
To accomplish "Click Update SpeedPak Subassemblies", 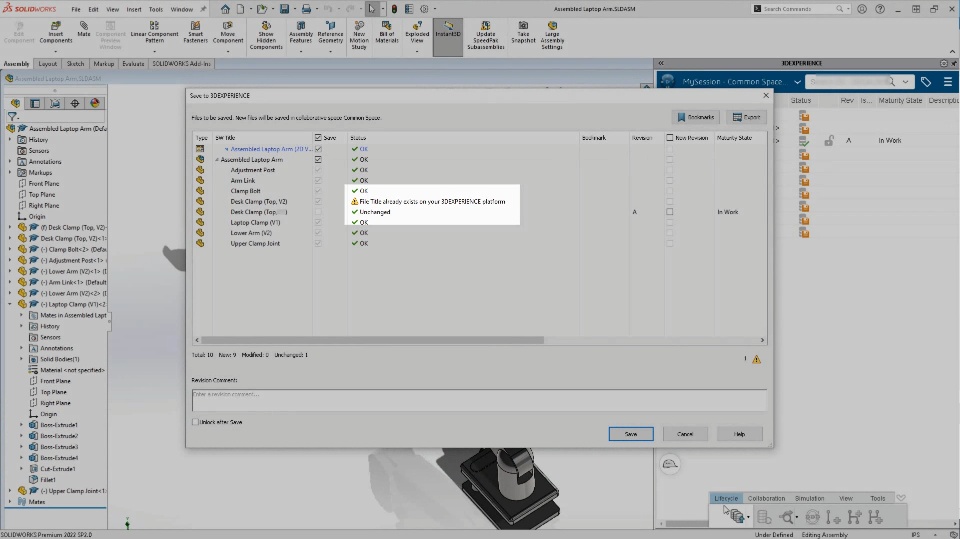I will pos(486,36).
